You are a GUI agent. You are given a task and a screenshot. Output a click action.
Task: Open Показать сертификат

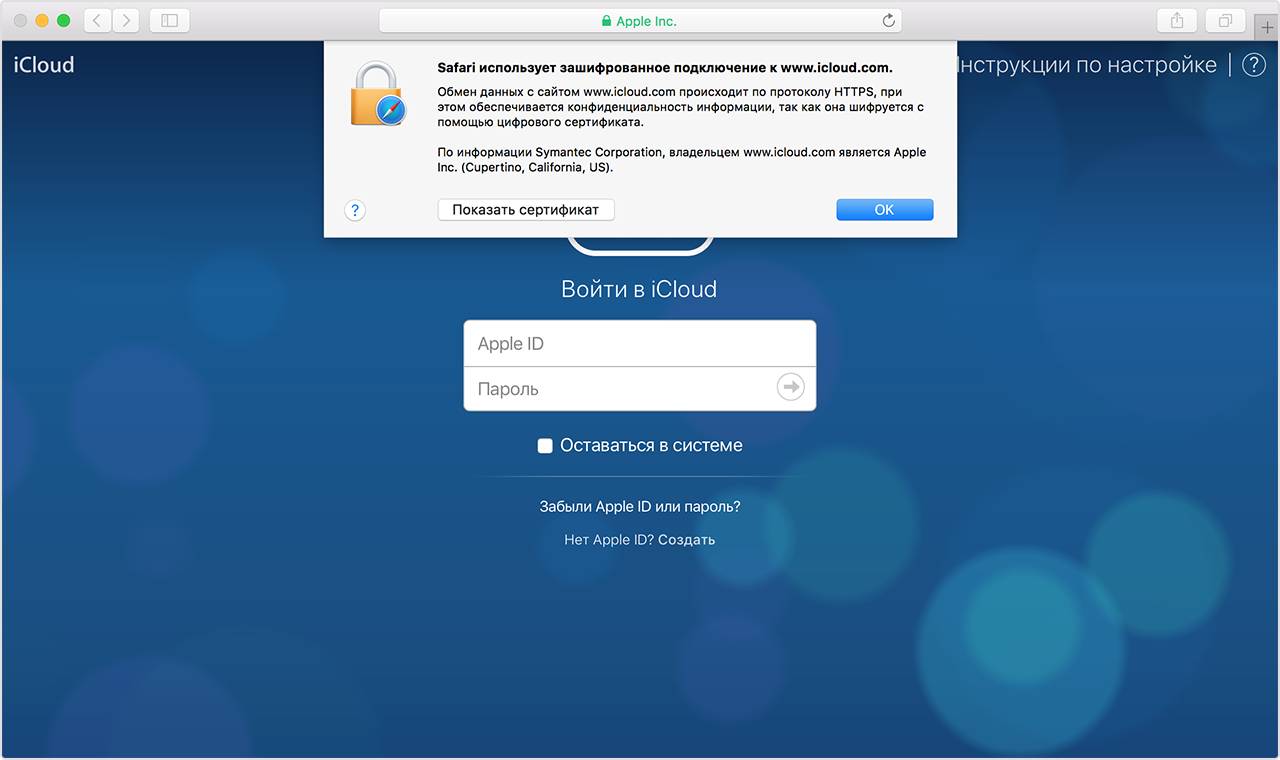tap(525, 209)
